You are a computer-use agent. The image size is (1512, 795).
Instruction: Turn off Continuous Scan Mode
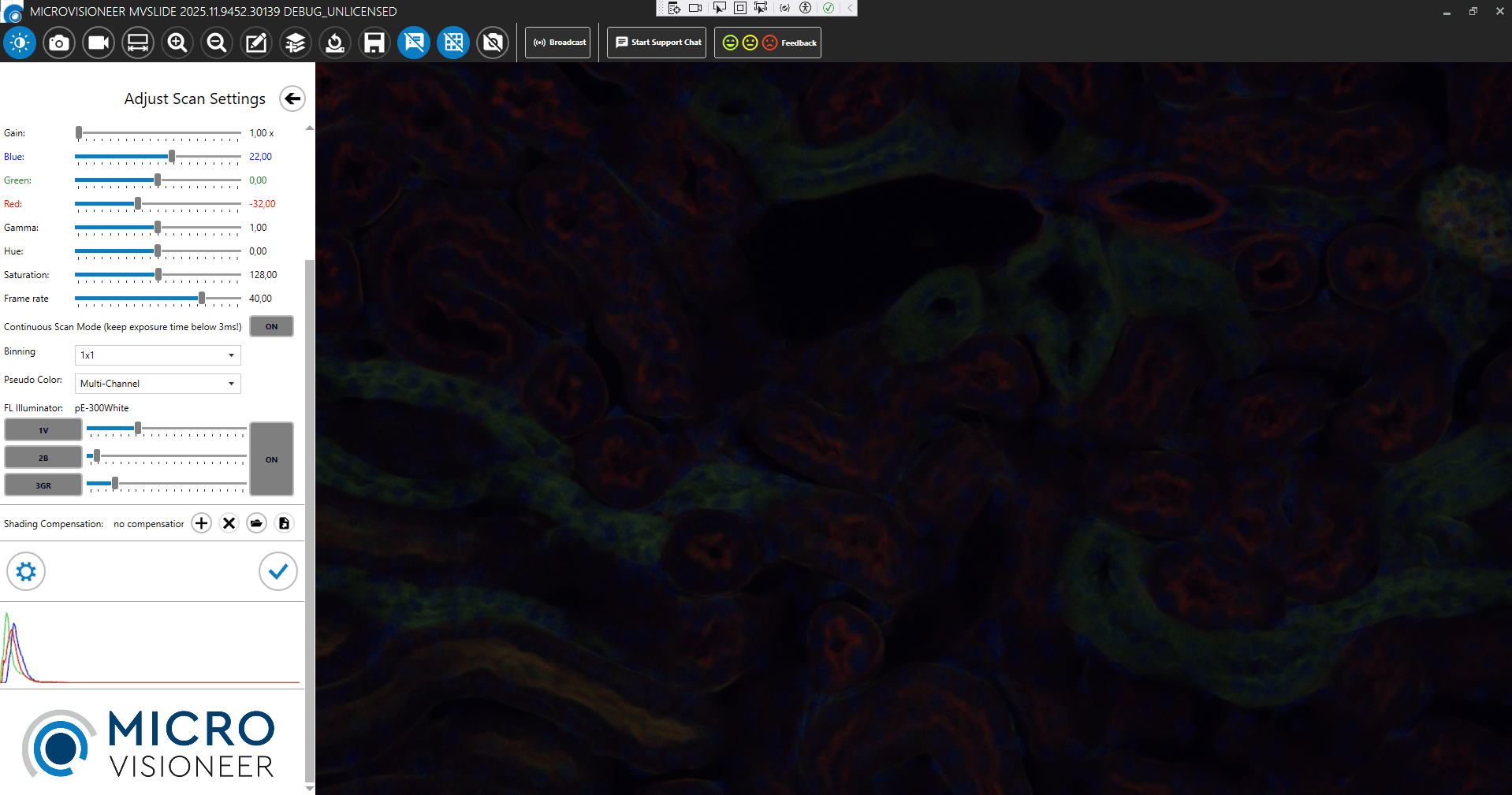[271, 326]
